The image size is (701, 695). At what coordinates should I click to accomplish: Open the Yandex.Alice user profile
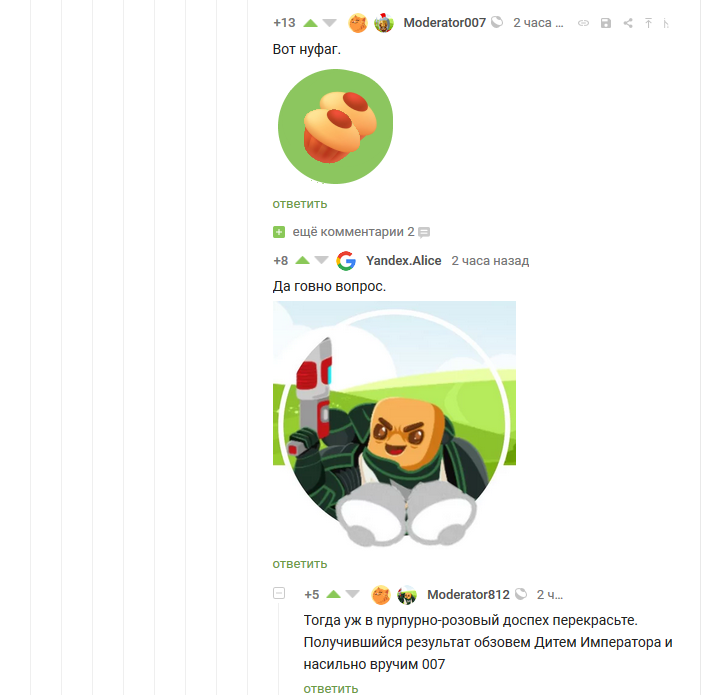pos(404,261)
